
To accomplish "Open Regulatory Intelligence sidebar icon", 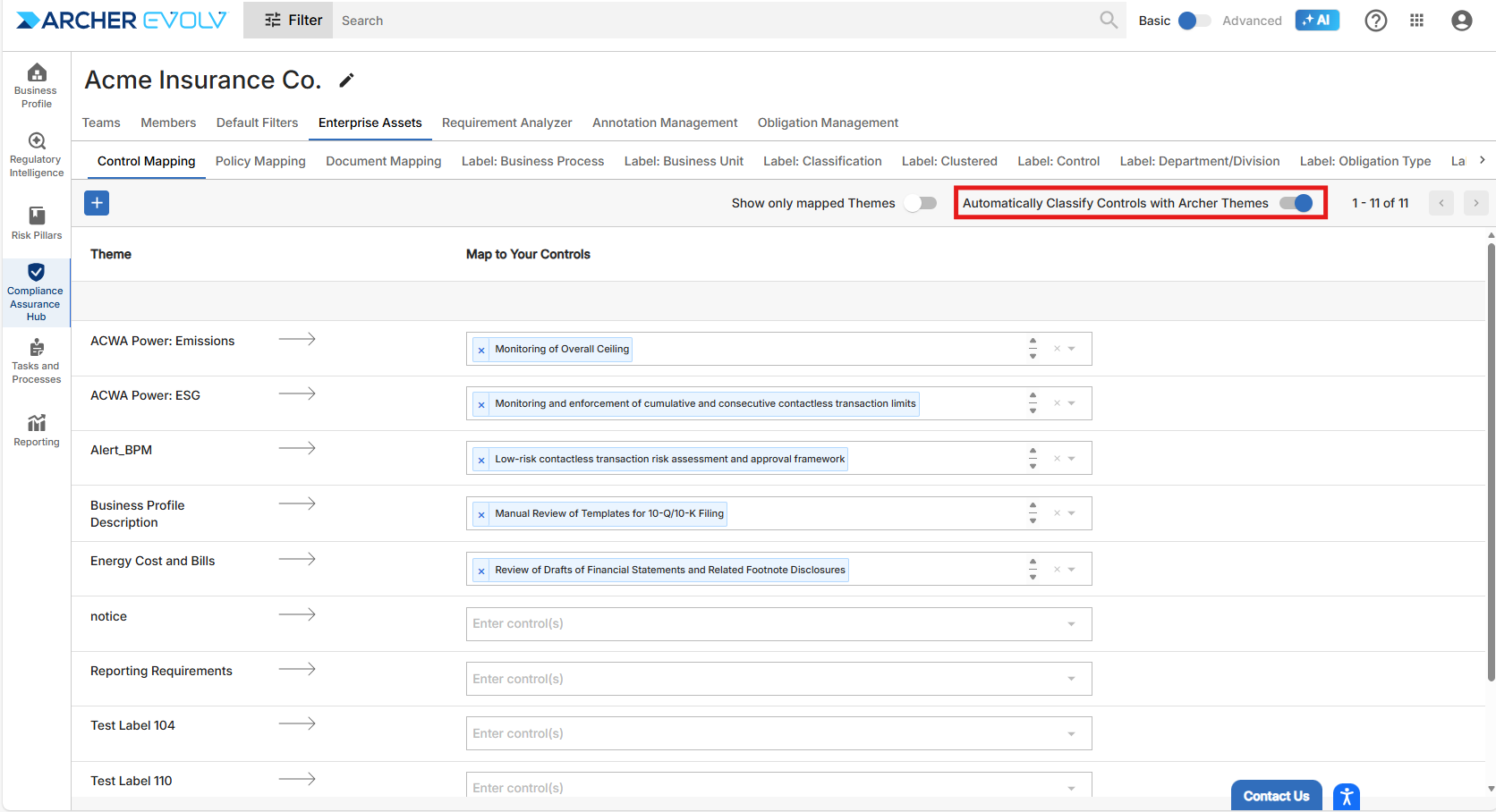I will tap(36, 155).
